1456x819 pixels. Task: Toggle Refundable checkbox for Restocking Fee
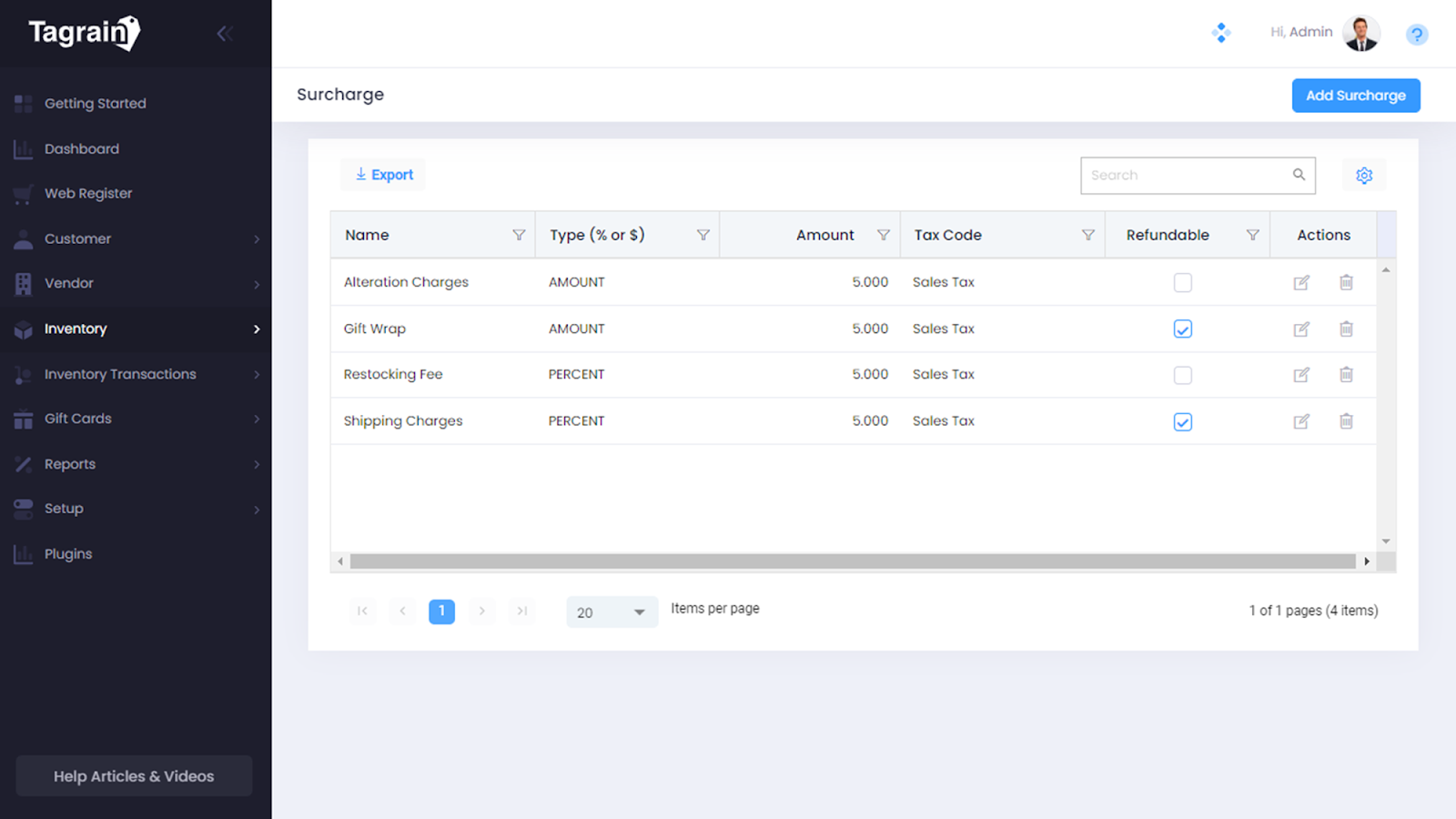tap(1182, 375)
